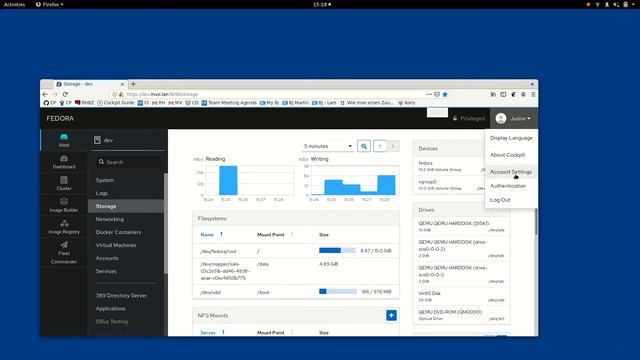Open the /dev/fedora/root filesystem row

pos(296,251)
